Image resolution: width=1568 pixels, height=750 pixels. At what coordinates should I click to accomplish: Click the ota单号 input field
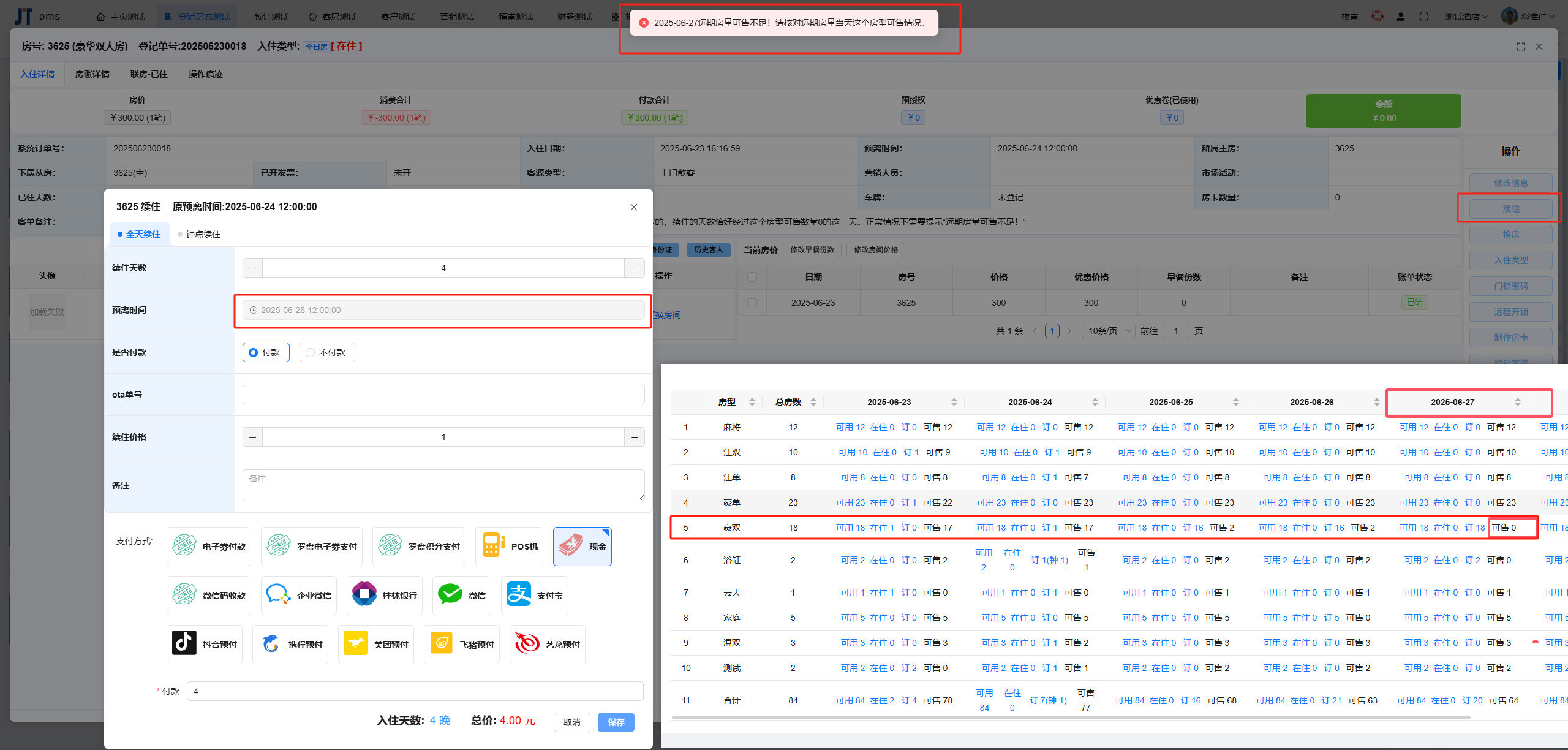443,395
